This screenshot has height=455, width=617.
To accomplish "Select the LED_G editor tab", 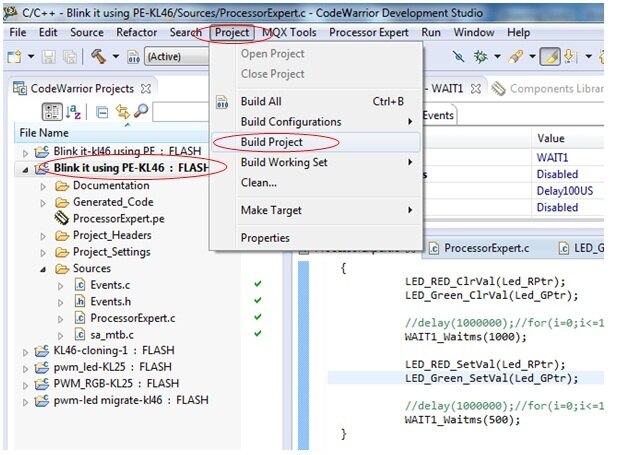I will [582, 248].
